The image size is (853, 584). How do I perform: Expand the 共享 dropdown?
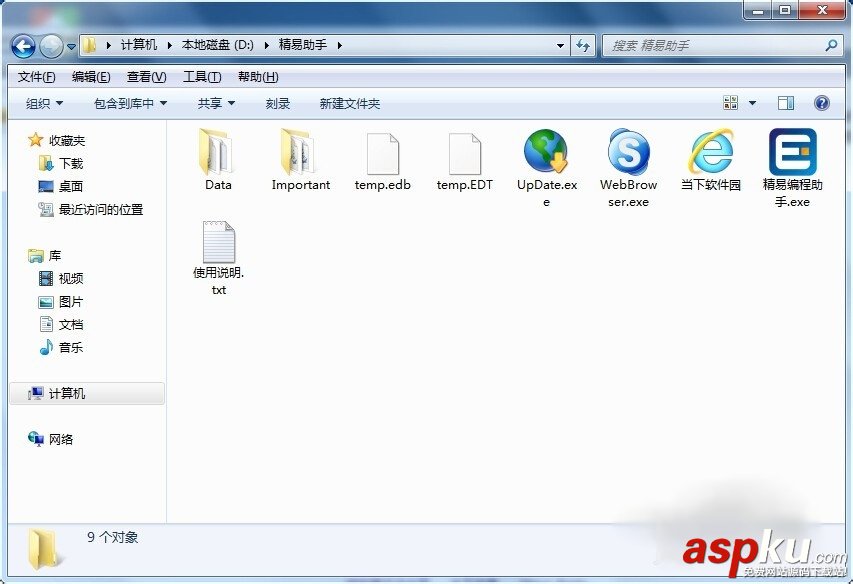[x=216, y=103]
